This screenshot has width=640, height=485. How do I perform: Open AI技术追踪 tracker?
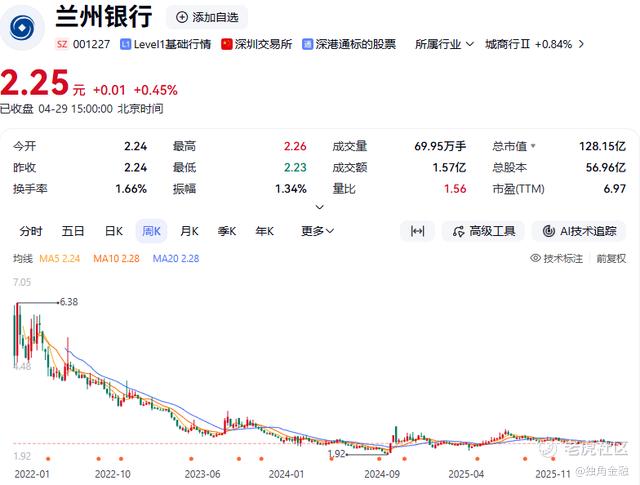[x=579, y=231]
